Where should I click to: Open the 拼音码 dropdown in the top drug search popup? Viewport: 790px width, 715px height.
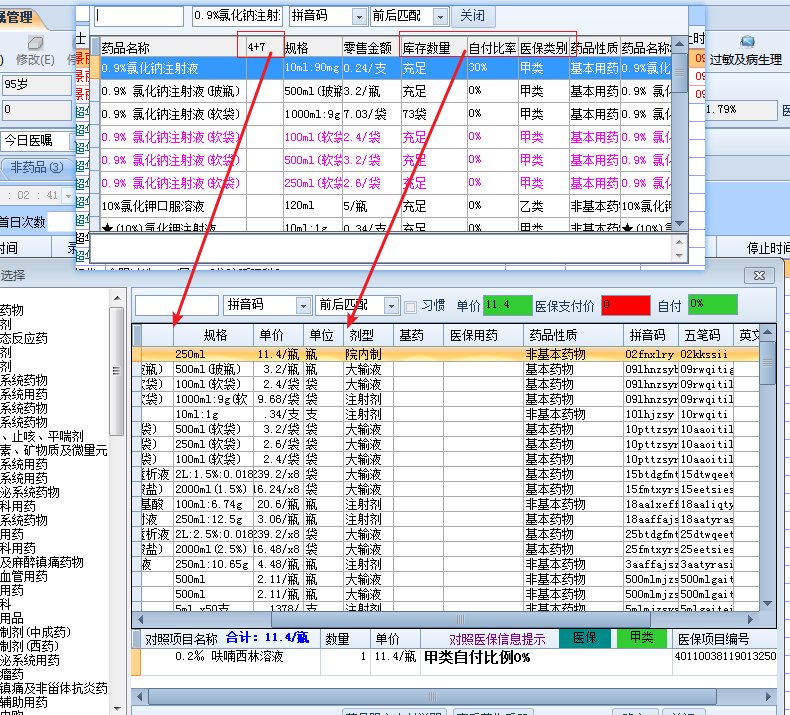click(359, 17)
